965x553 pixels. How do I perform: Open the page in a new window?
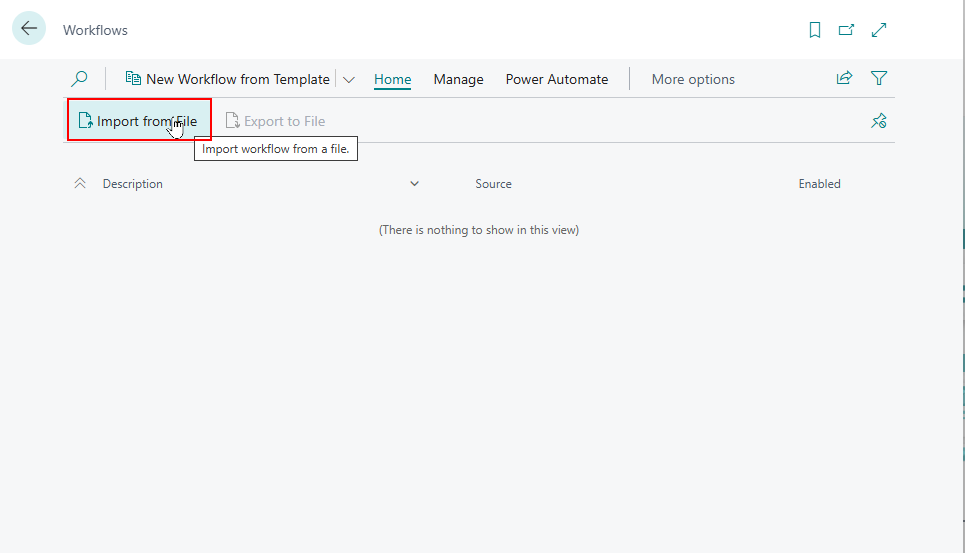(846, 30)
